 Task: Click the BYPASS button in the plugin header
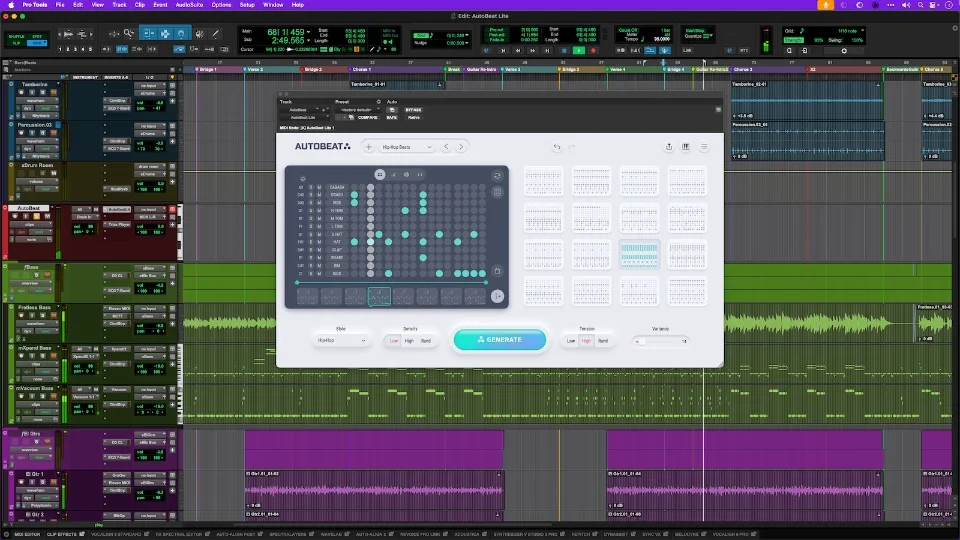pos(413,110)
